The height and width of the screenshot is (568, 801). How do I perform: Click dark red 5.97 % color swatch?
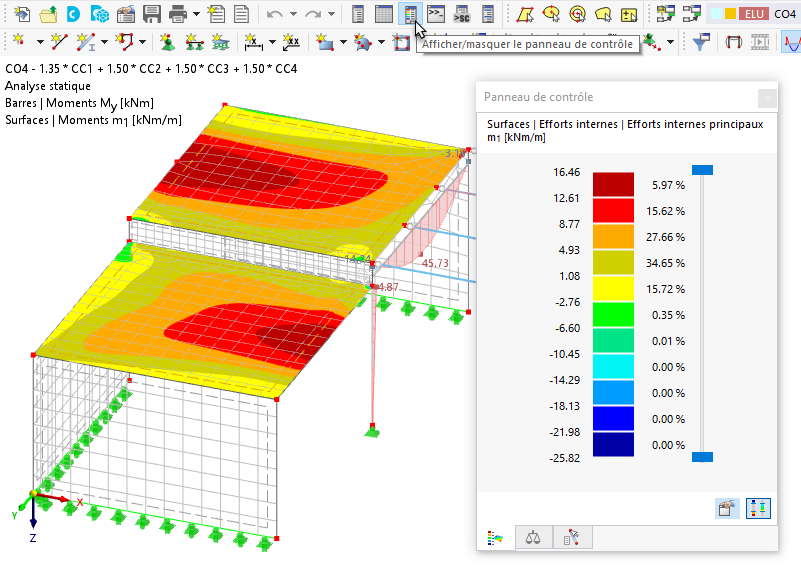point(613,184)
